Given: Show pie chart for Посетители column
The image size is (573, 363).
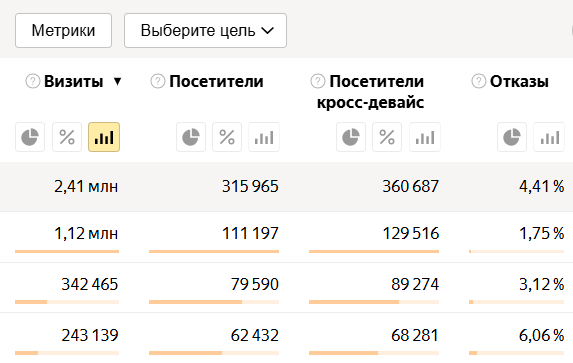Looking at the screenshot, I should 191,137.
